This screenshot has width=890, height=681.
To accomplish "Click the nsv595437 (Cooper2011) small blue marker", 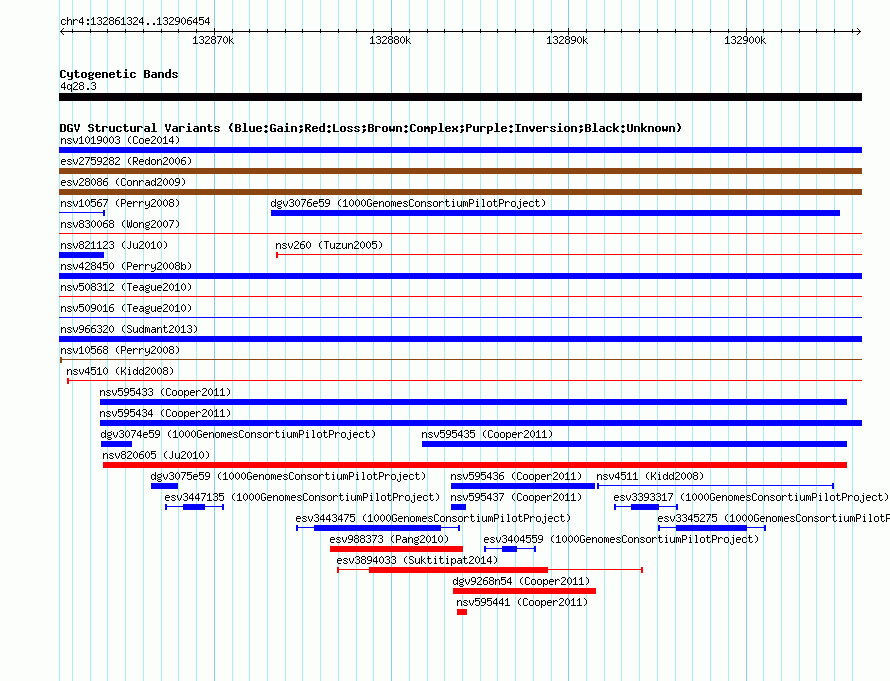I will [458, 507].
